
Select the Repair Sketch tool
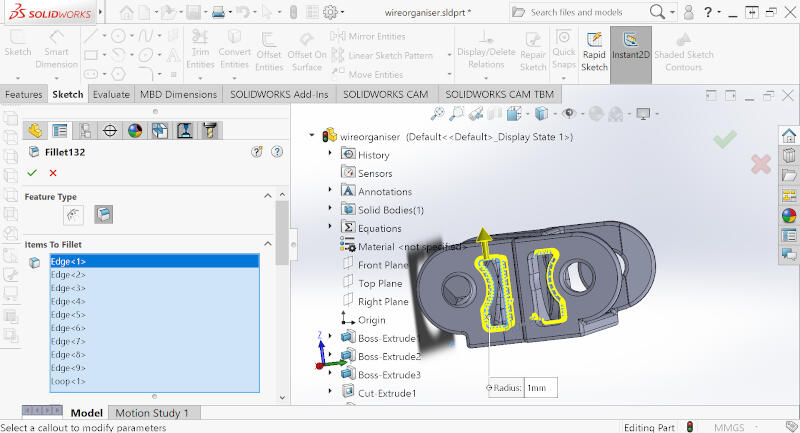click(533, 53)
